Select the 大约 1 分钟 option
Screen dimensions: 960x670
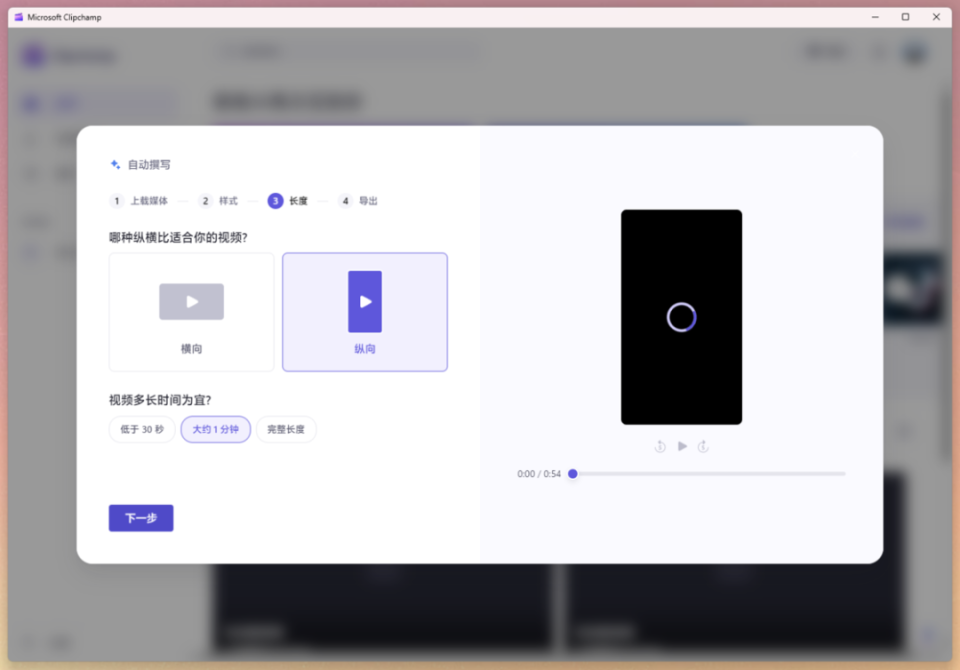coord(215,429)
